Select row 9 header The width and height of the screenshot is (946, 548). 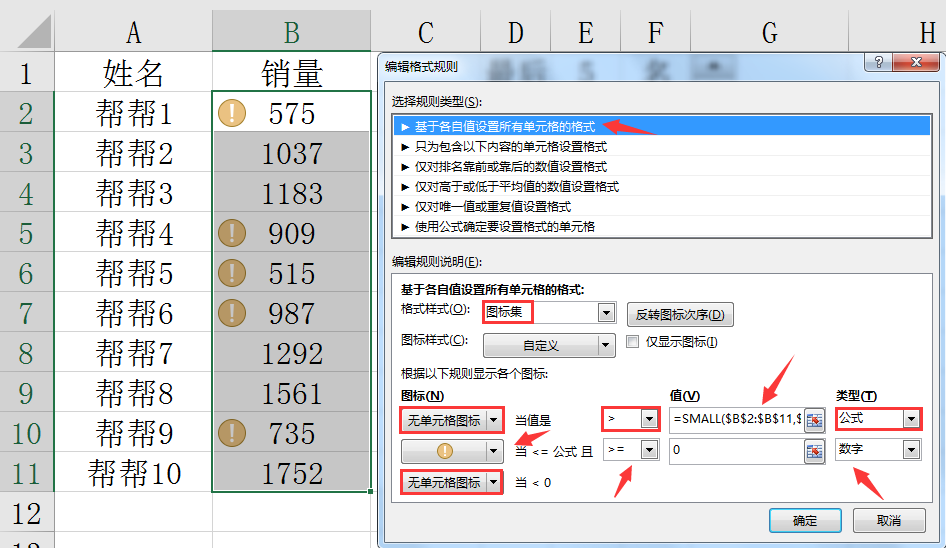[27, 392]
